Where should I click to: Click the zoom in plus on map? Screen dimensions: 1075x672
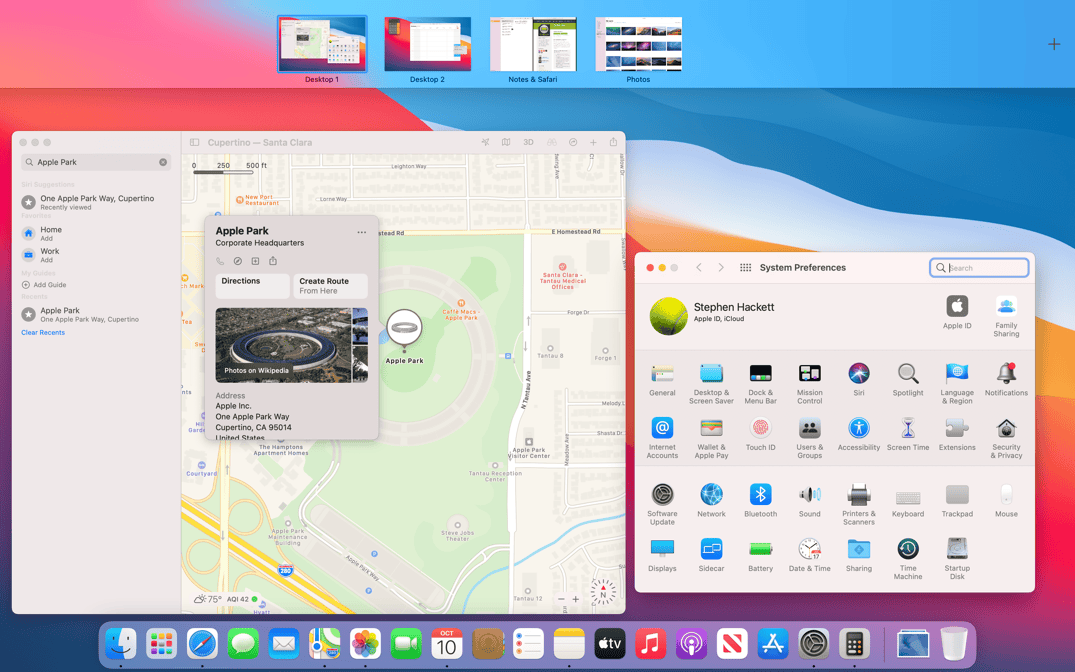click(x=576, y=599)
